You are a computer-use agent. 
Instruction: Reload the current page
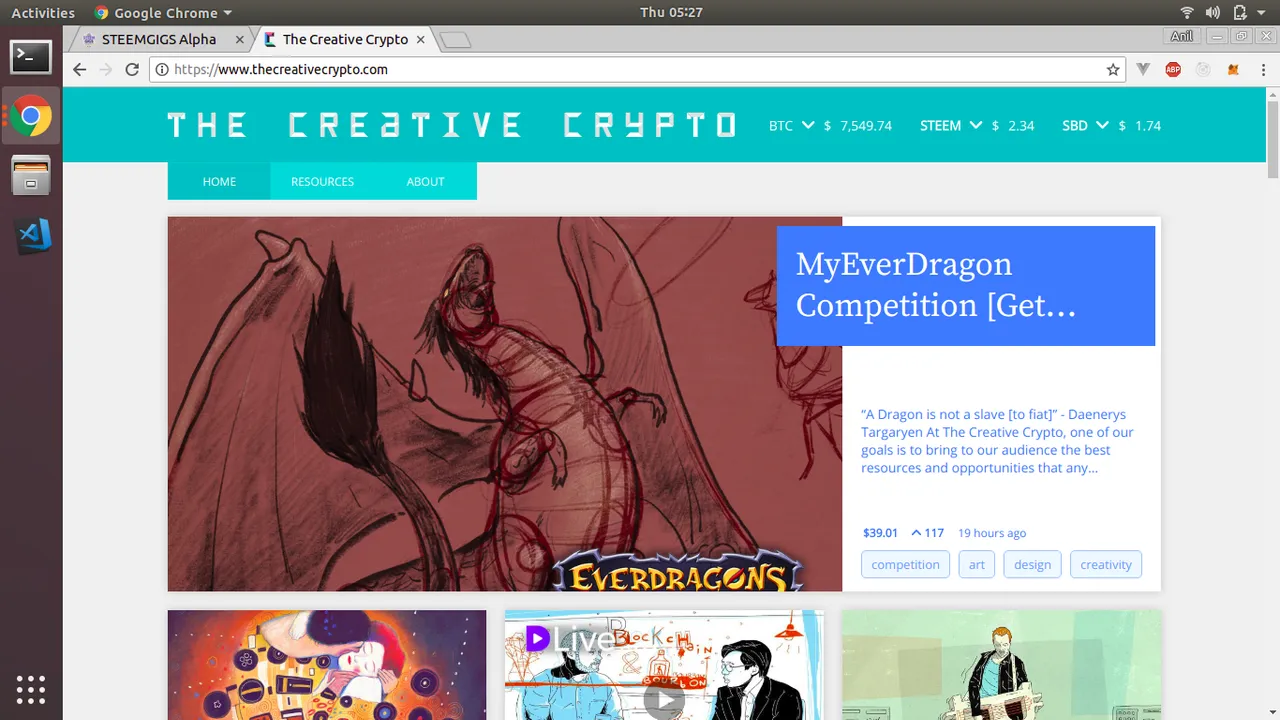coord(132,70)
